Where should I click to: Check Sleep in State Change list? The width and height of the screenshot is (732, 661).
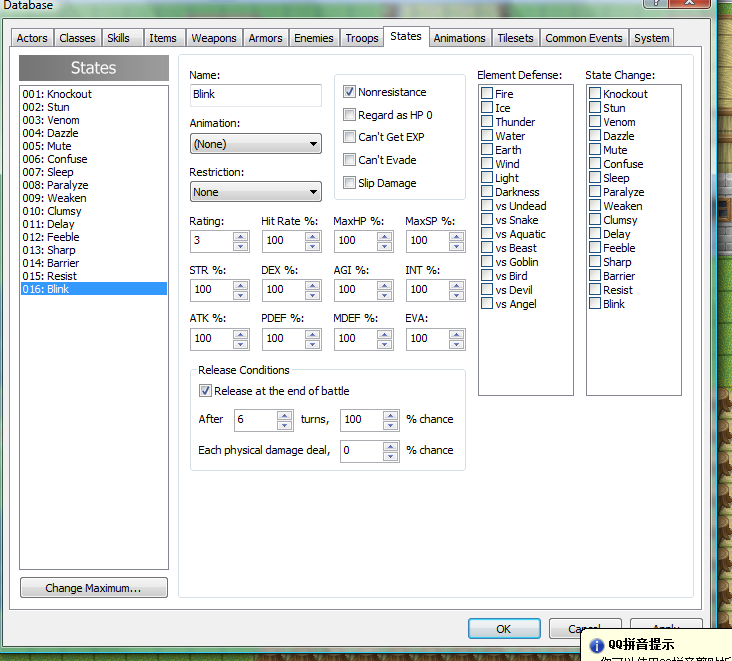pos(595,177)
